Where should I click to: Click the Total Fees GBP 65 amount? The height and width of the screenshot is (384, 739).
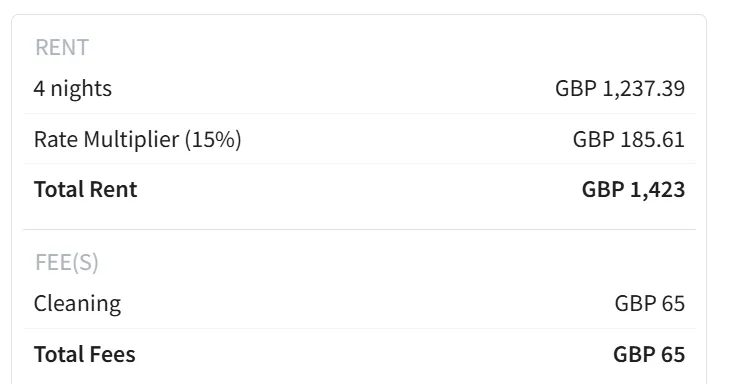[649, 354]
